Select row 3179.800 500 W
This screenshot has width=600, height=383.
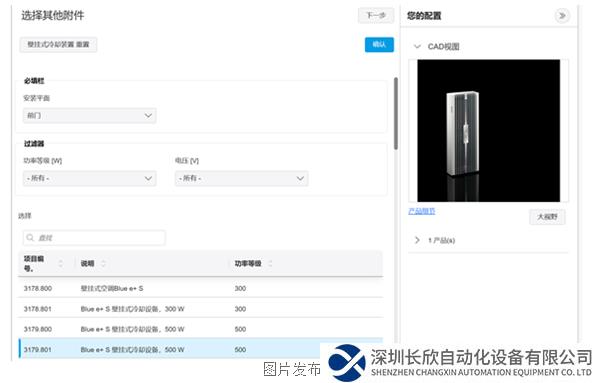[x=201, y=329]
